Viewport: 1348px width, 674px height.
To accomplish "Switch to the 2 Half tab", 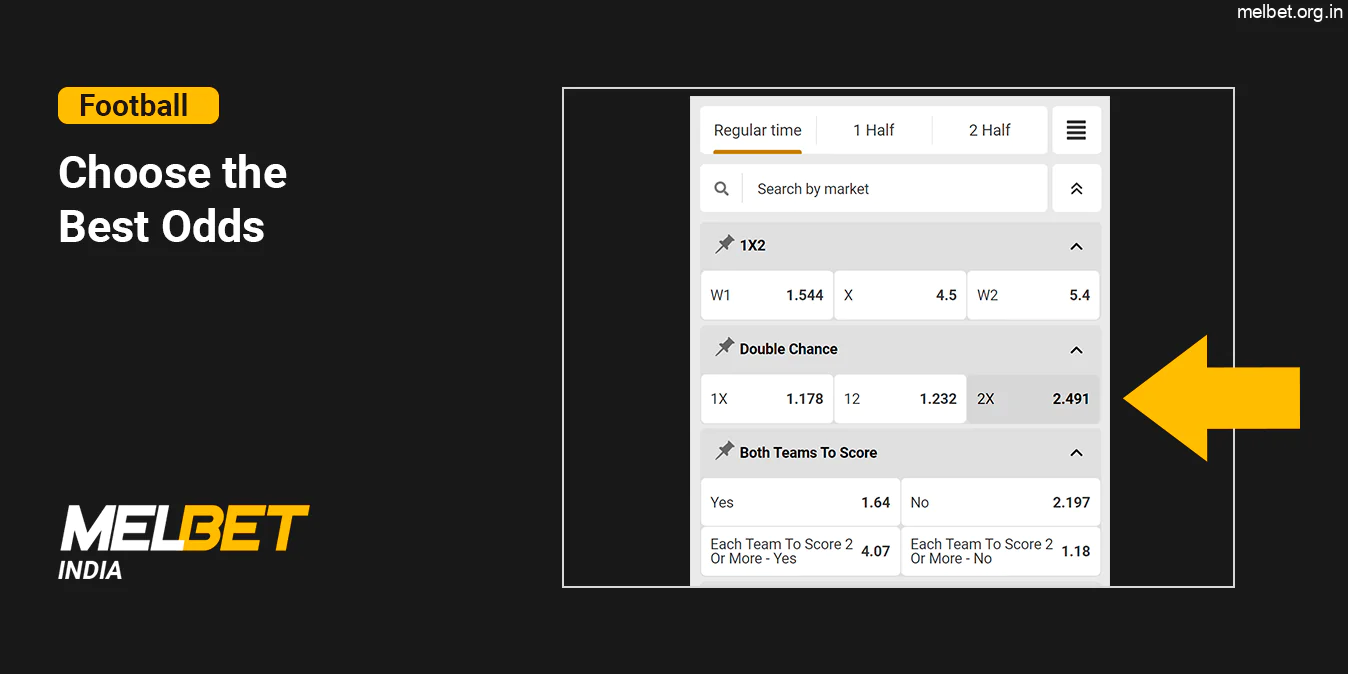I will (x=989, y=130).
